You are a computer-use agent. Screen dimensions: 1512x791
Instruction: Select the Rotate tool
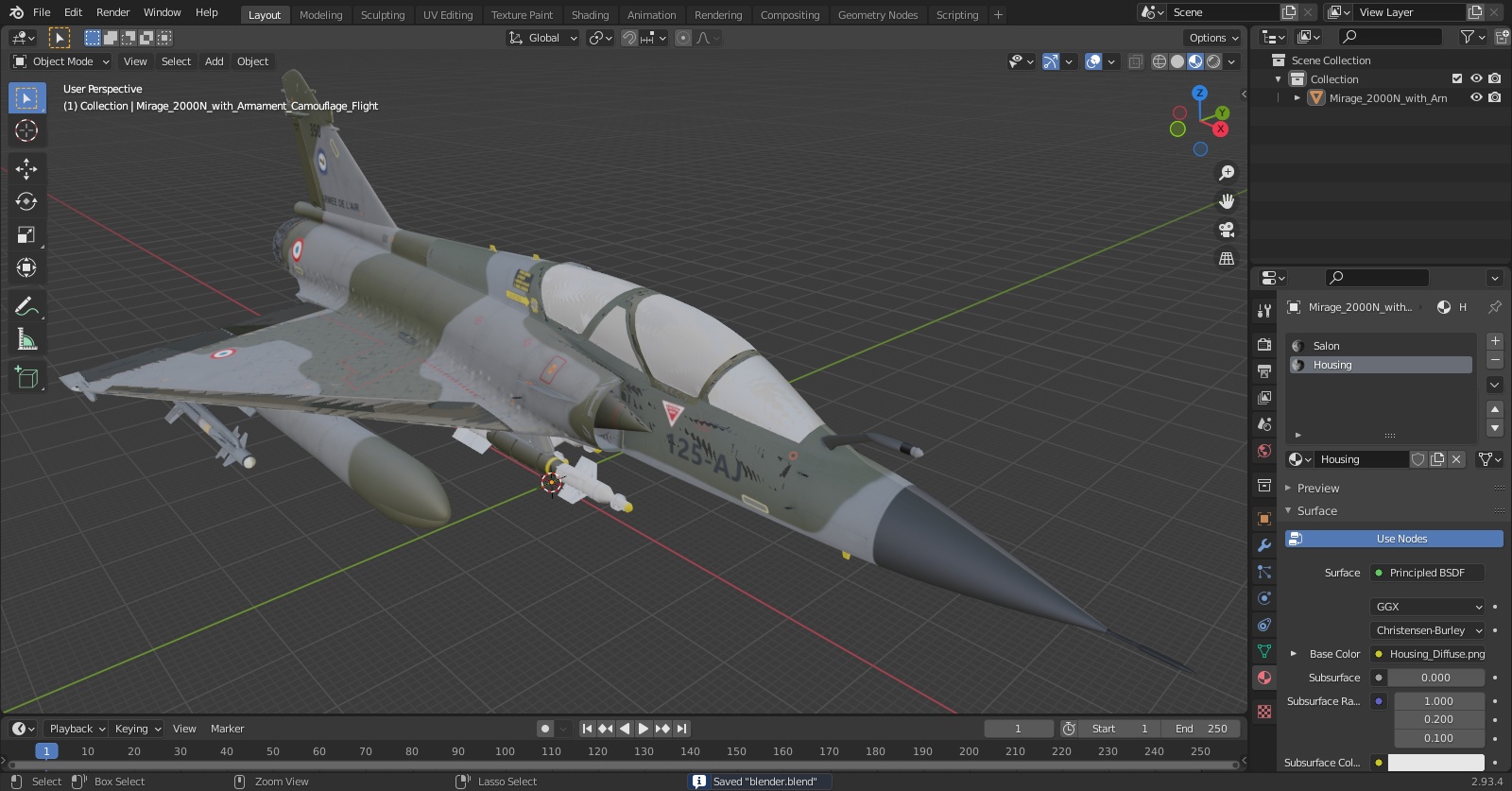coord(26,201)
